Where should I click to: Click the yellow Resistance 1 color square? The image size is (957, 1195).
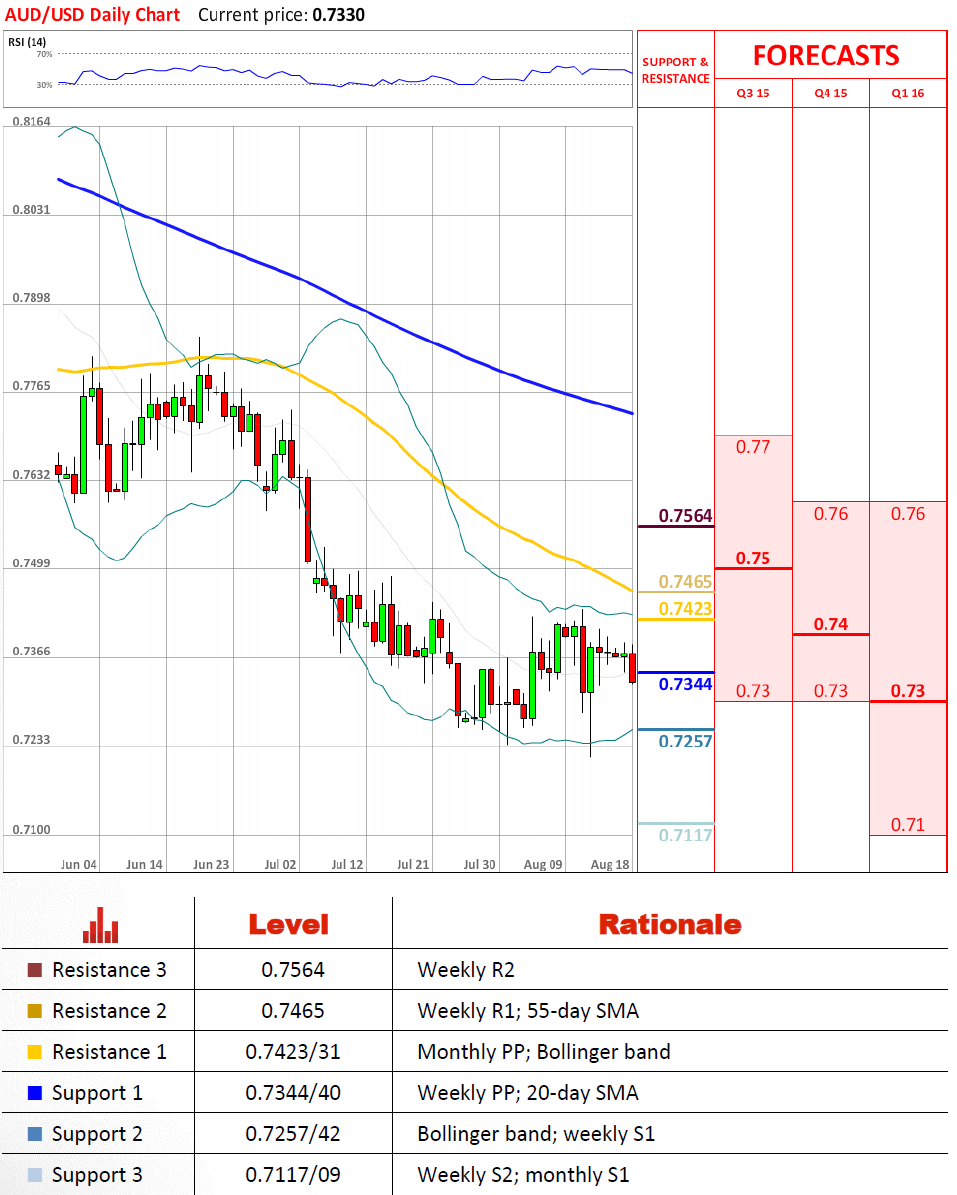[35, 1052]
